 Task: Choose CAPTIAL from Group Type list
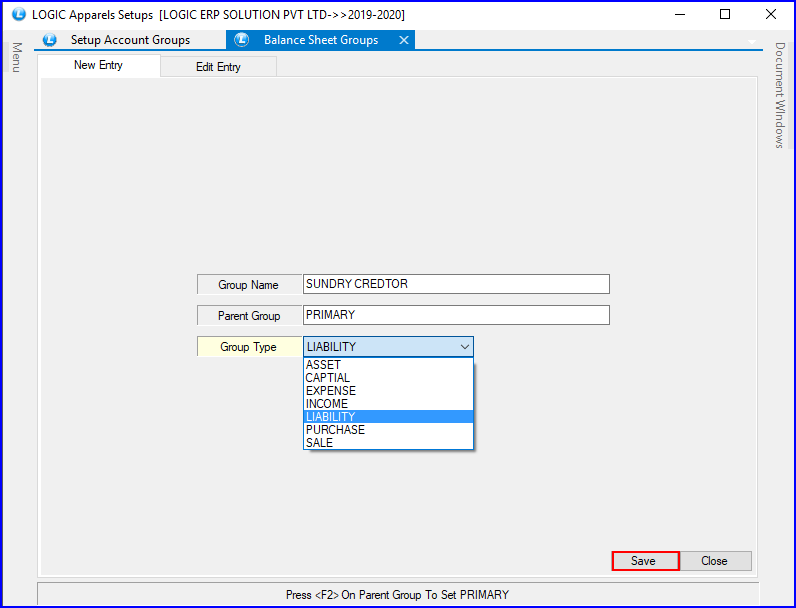pos(388,378)
